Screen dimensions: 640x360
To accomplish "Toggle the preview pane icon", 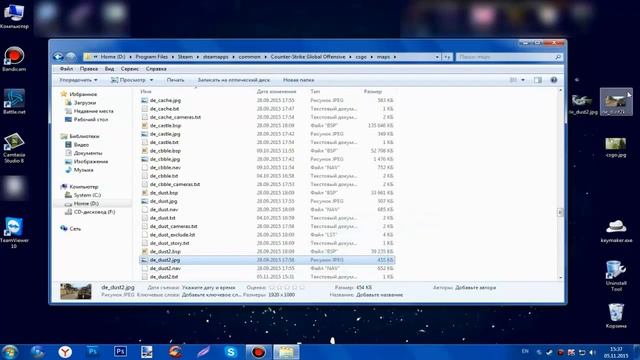I will pos(538,80).
